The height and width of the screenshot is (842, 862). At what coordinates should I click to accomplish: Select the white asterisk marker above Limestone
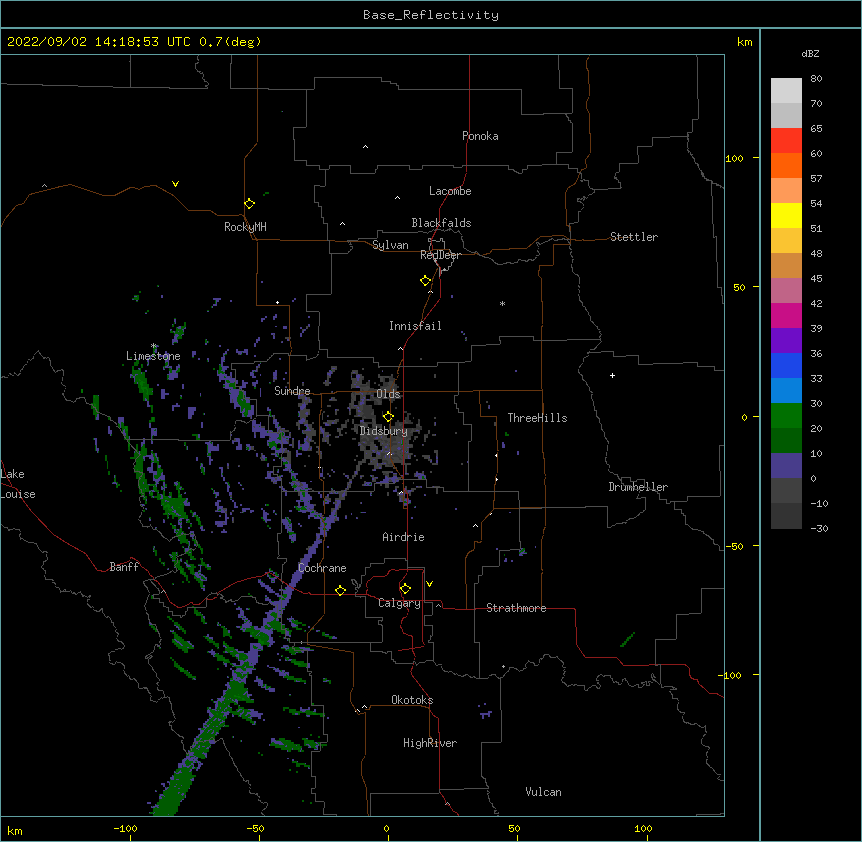[154, 346]
